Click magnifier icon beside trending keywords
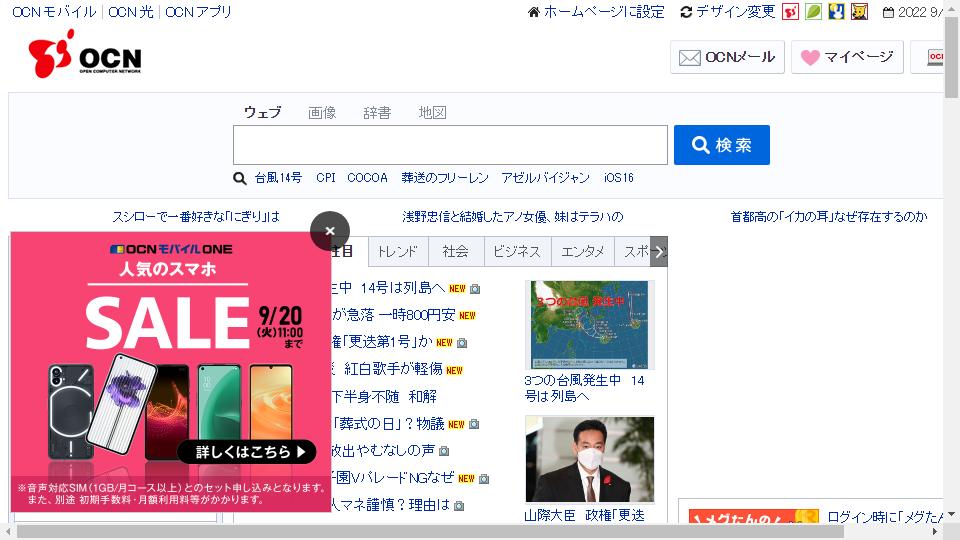This screenshot has width=960, height=540. 240,178
